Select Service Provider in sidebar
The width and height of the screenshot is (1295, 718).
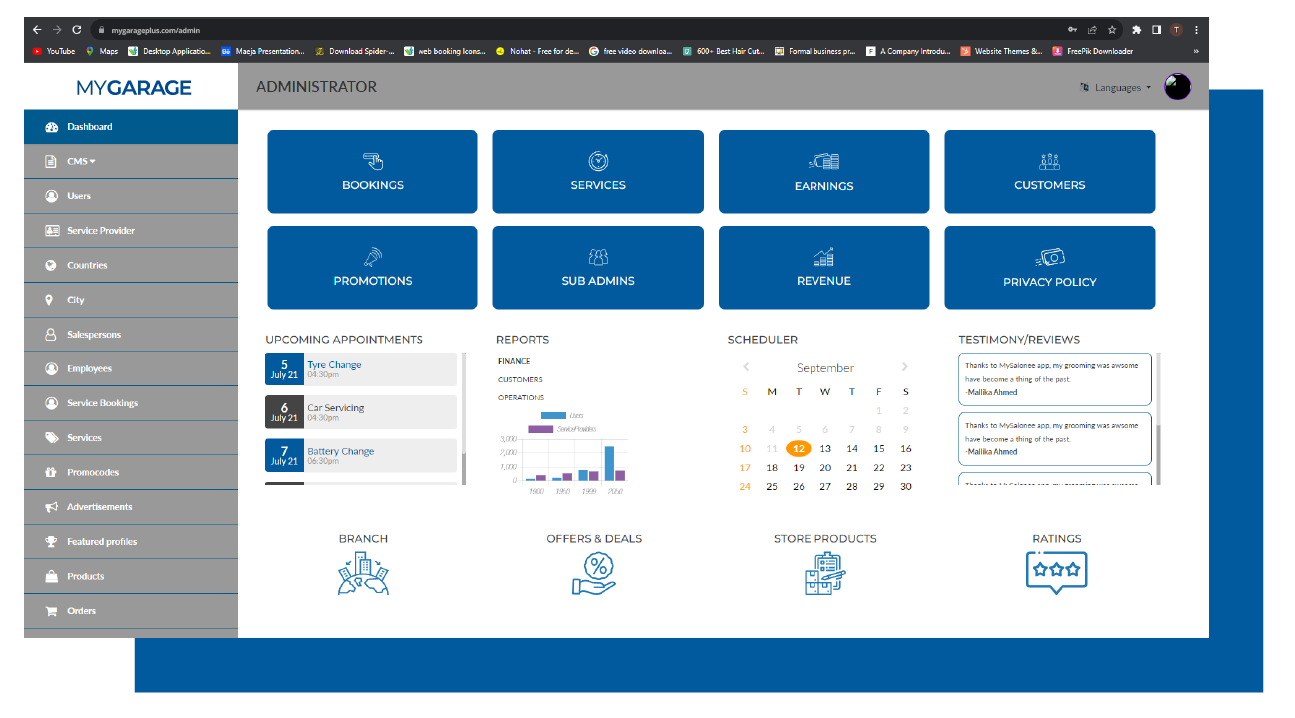tap(100, 231)
